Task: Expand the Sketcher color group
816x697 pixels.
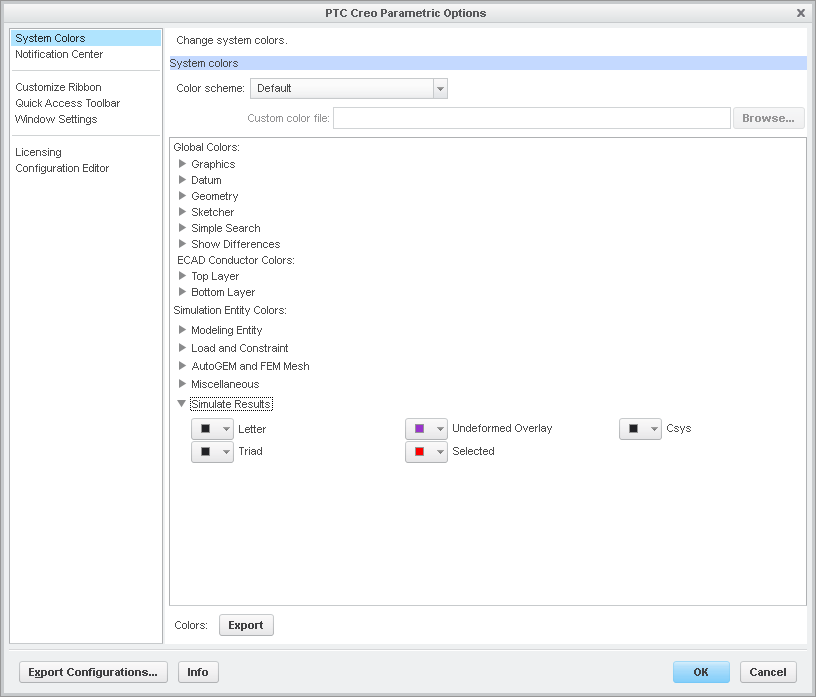Action: (182, 211)
